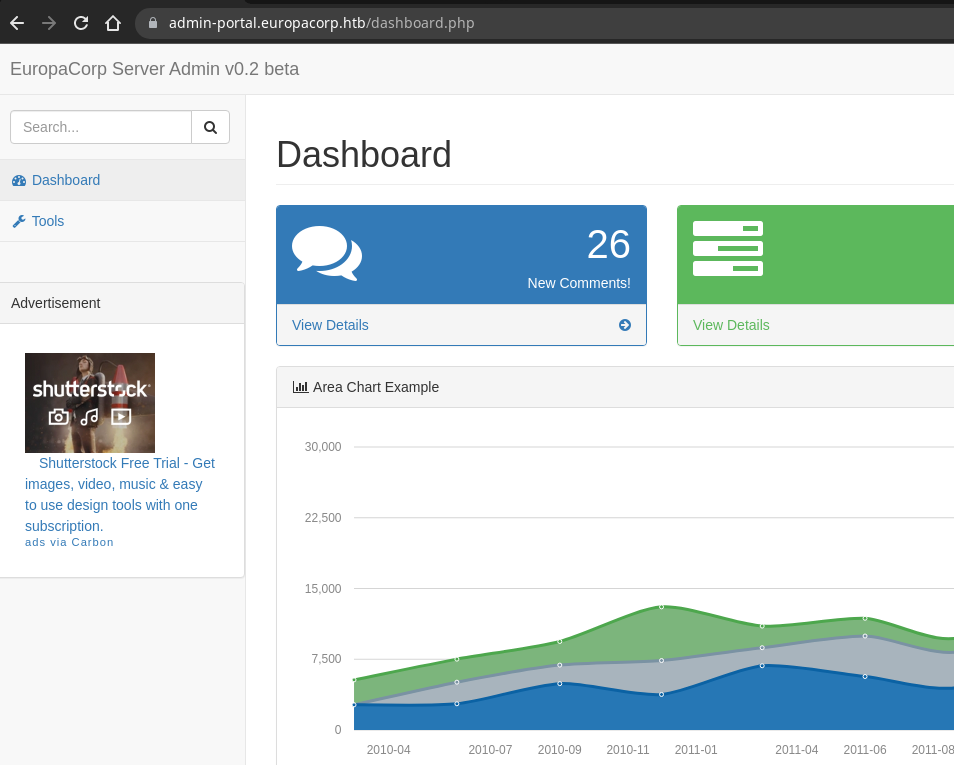The height and width of the screenshot is (765, 954).
Task: Click the Shutterstock advertisement image
Action: pos(90,402)
